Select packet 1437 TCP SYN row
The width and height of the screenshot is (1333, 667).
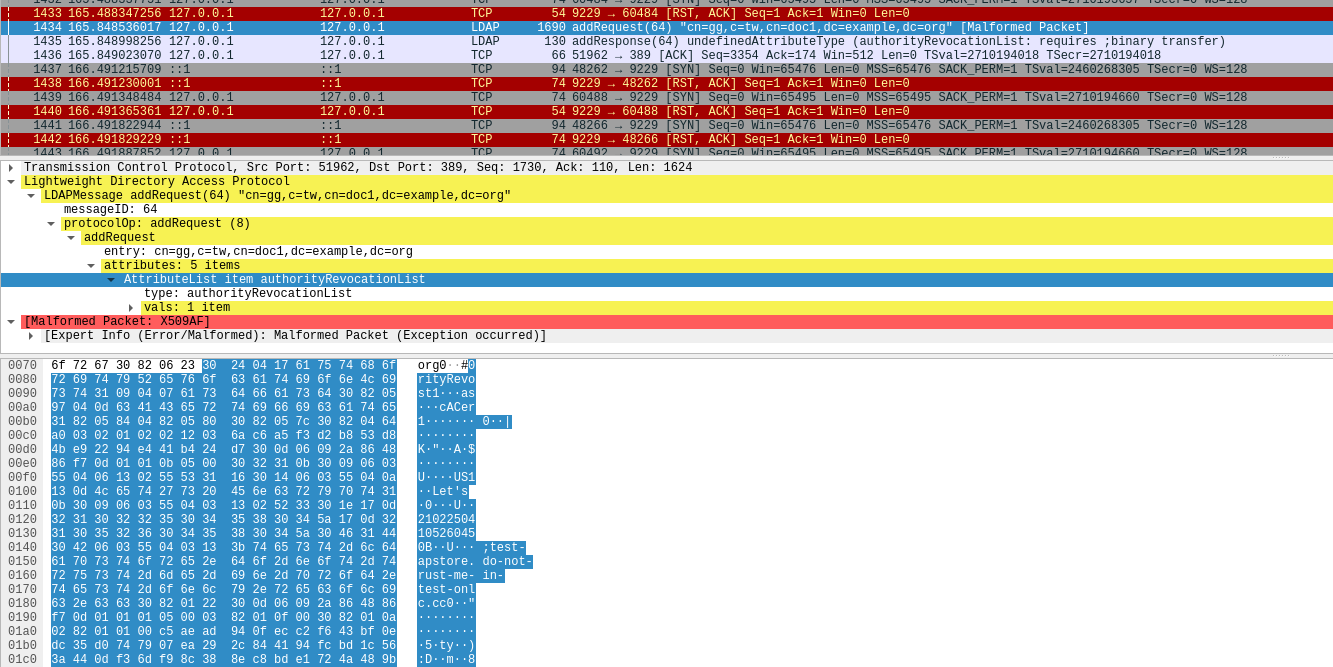[x=600, y=70]
